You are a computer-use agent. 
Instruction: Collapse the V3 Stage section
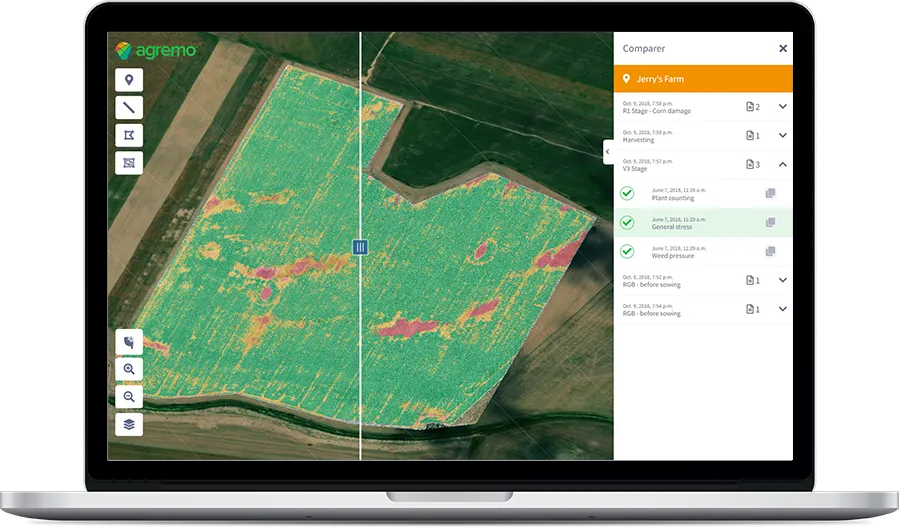point(782,164)
